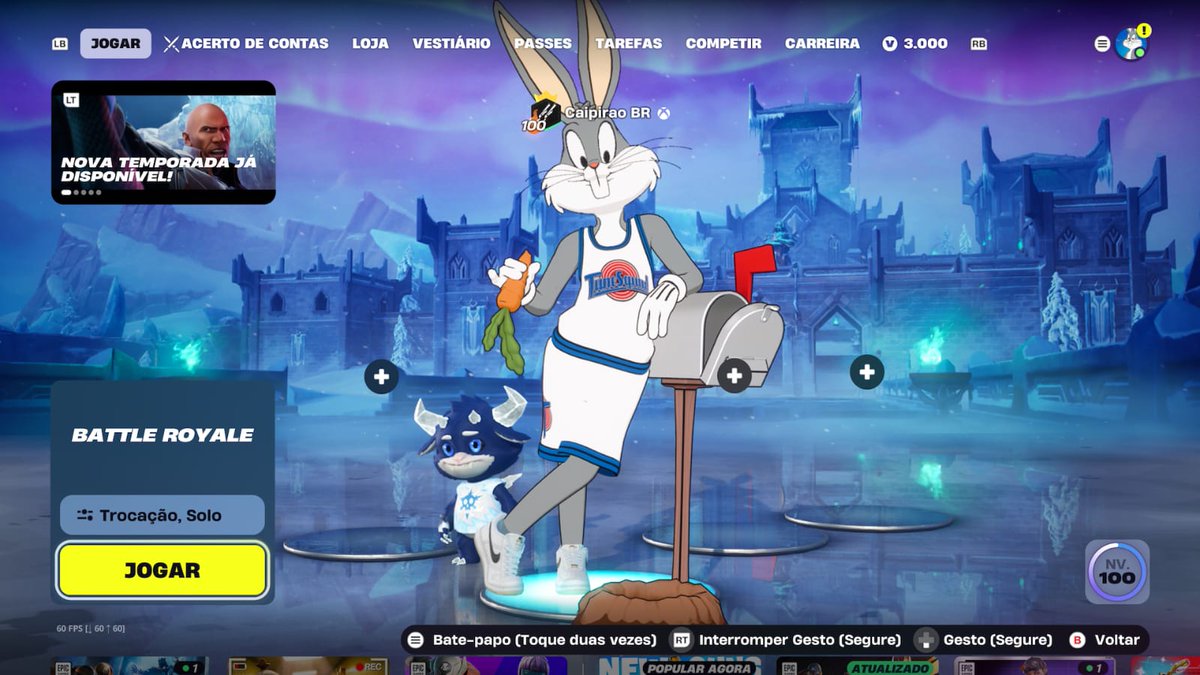Viewport: 1200px width, 675px height.
Task: Open the bottom tile with the REC label
Action: point(307,666)
